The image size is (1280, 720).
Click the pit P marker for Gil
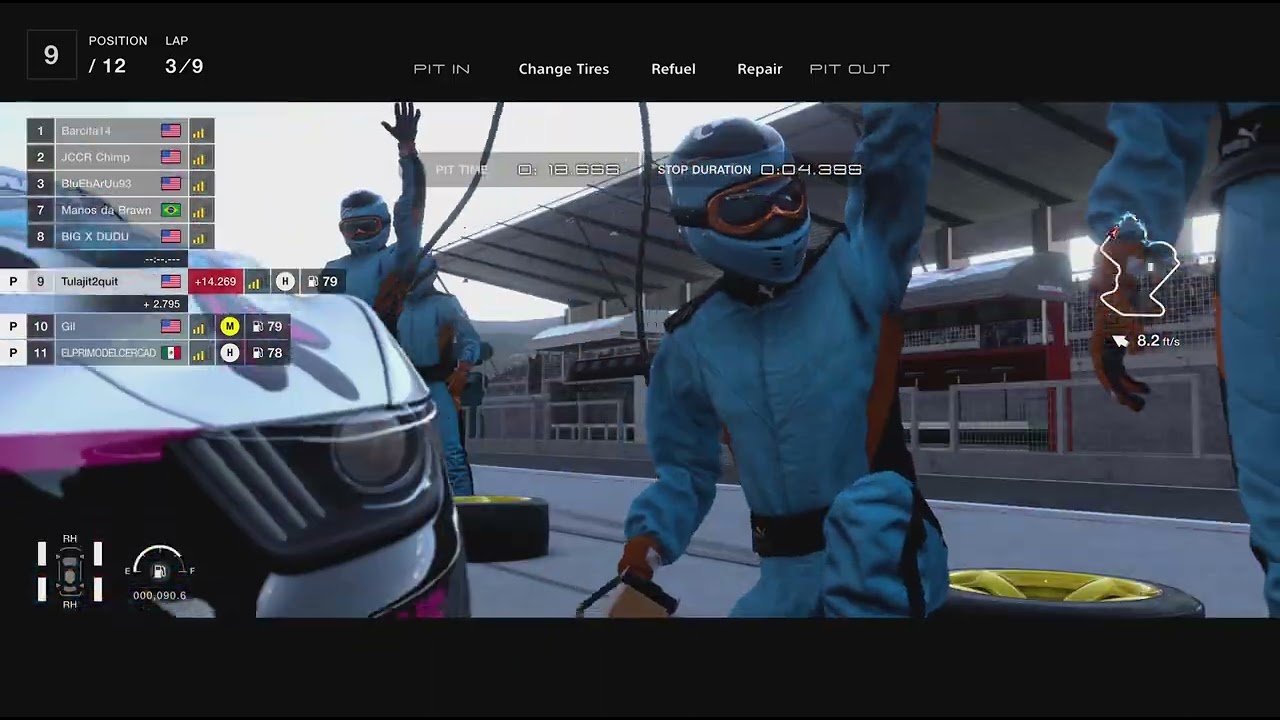[x=13, y=326]
